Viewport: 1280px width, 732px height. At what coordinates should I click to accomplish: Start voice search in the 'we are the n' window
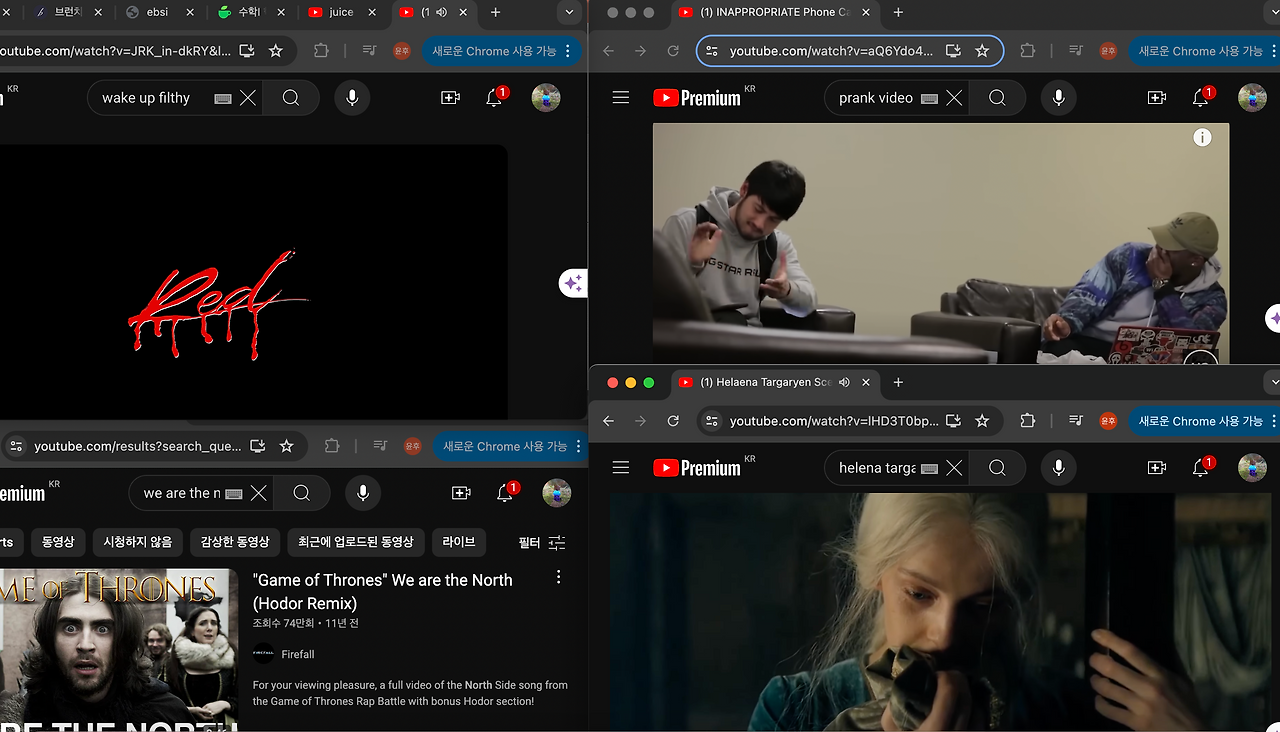click(363, 493)
